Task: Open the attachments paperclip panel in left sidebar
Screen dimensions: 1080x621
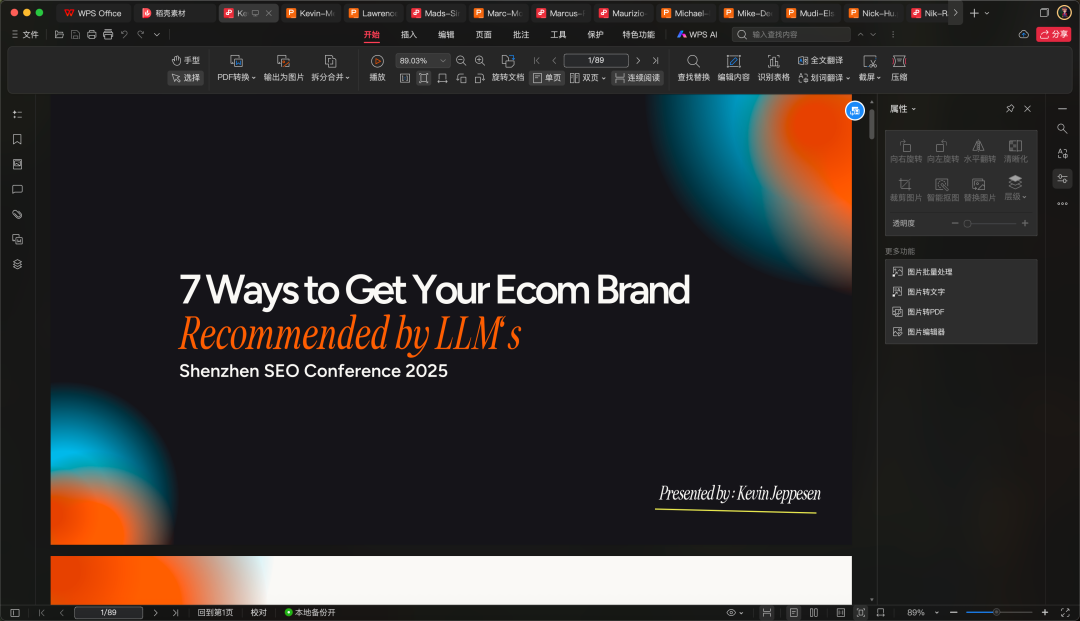Action: 17,214
